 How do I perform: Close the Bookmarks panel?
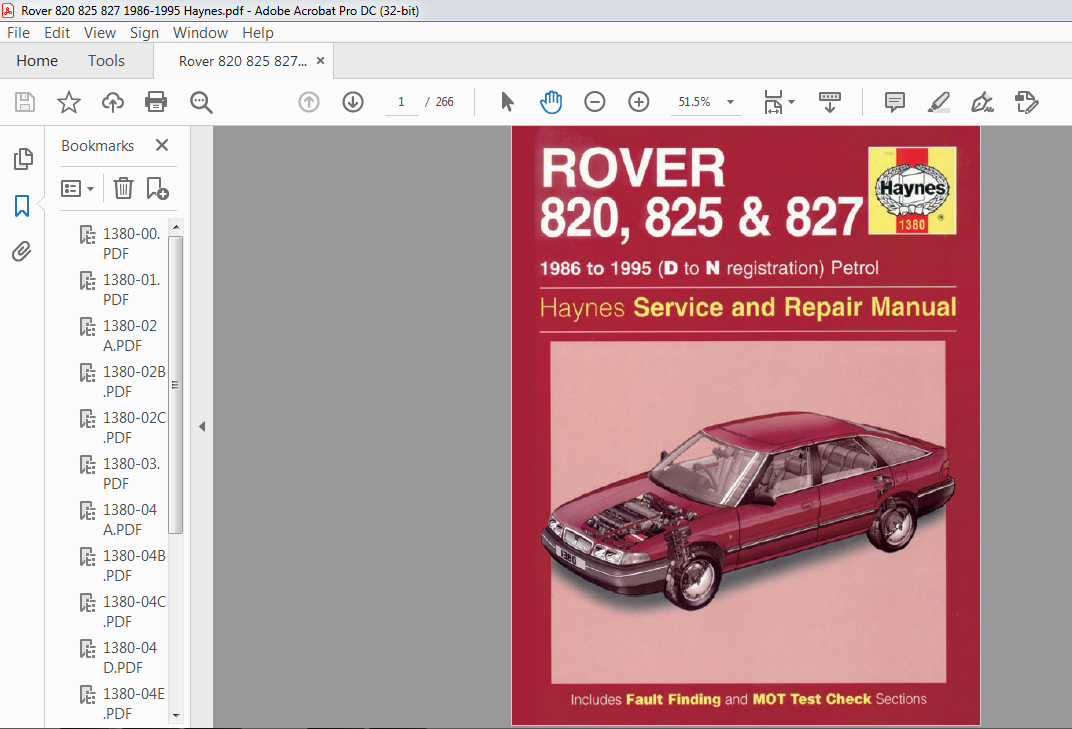pyautogui.click(x=162, y=145)
